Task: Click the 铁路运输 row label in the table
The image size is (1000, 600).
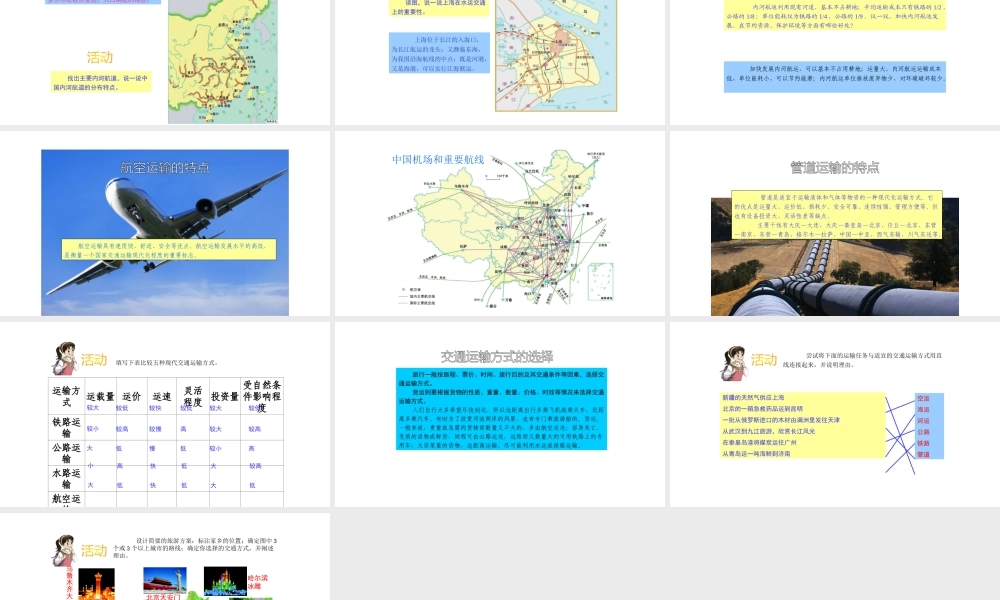Action: point(66,427)
